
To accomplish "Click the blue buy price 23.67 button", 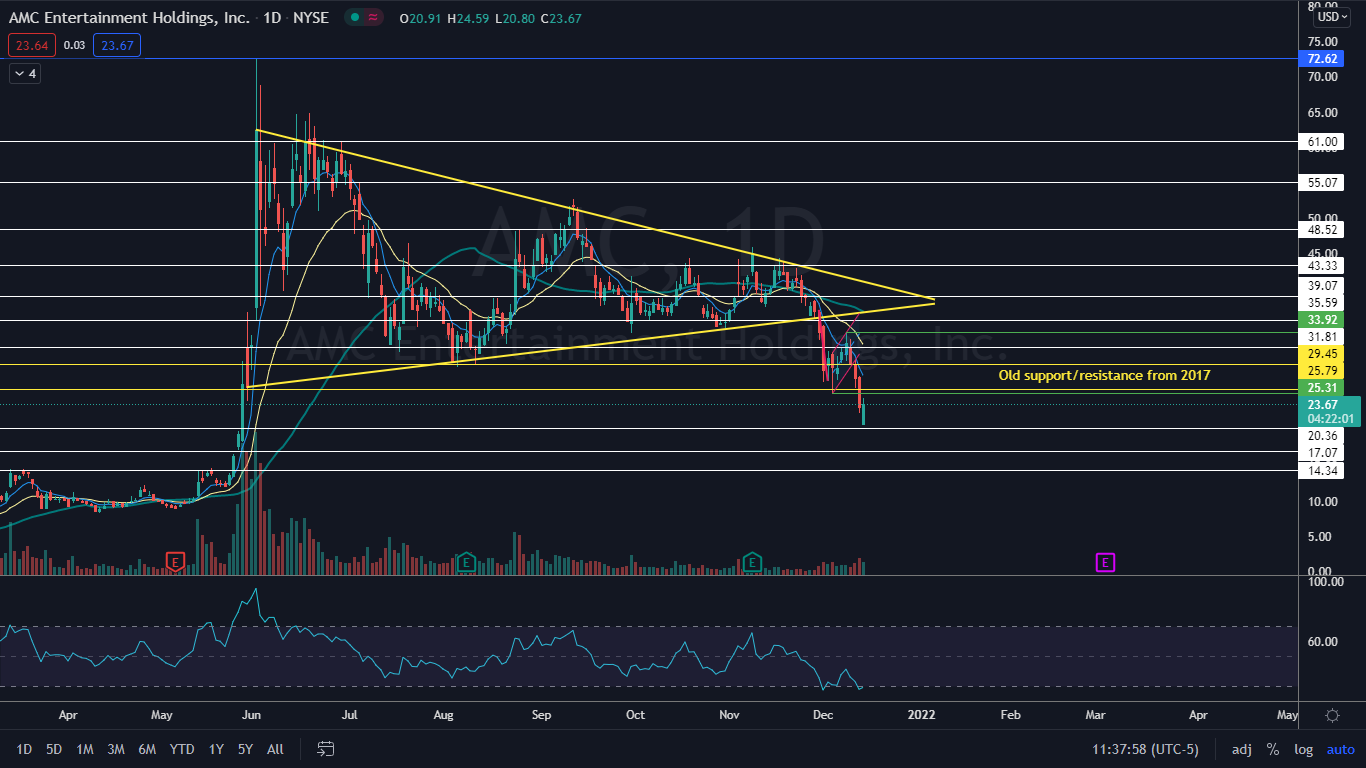I will (117, 45).
